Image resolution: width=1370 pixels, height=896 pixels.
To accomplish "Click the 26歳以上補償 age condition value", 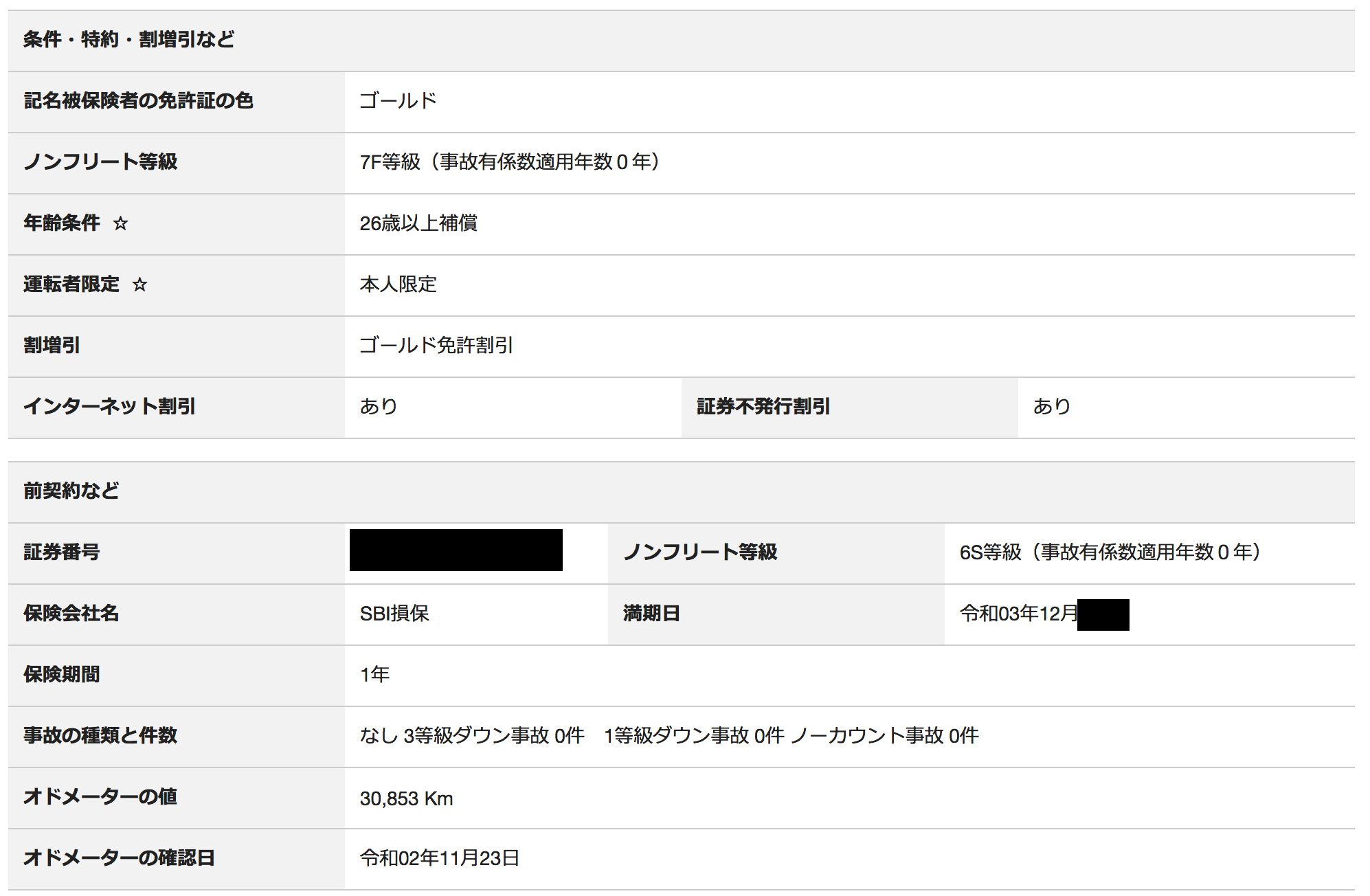I will pyautogui.click(x=418, y=223).
